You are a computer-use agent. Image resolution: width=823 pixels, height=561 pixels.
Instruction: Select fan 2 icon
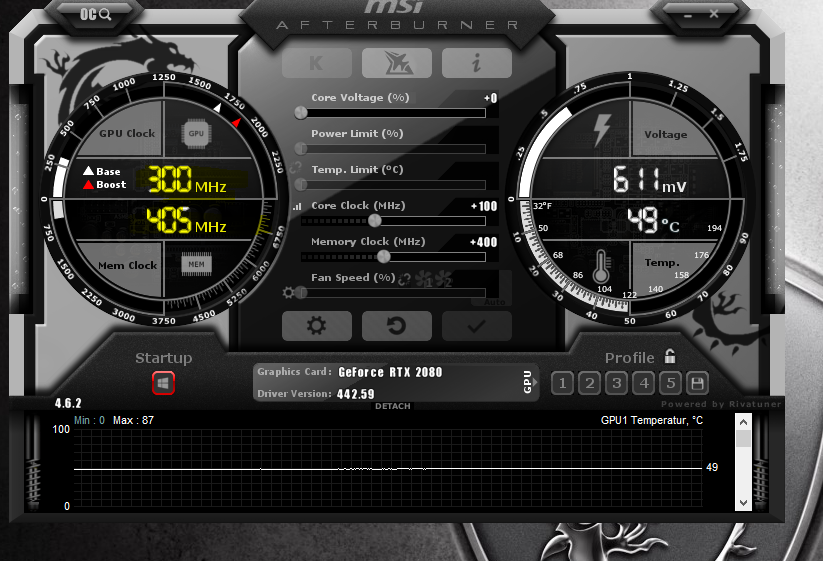(443, 279)
